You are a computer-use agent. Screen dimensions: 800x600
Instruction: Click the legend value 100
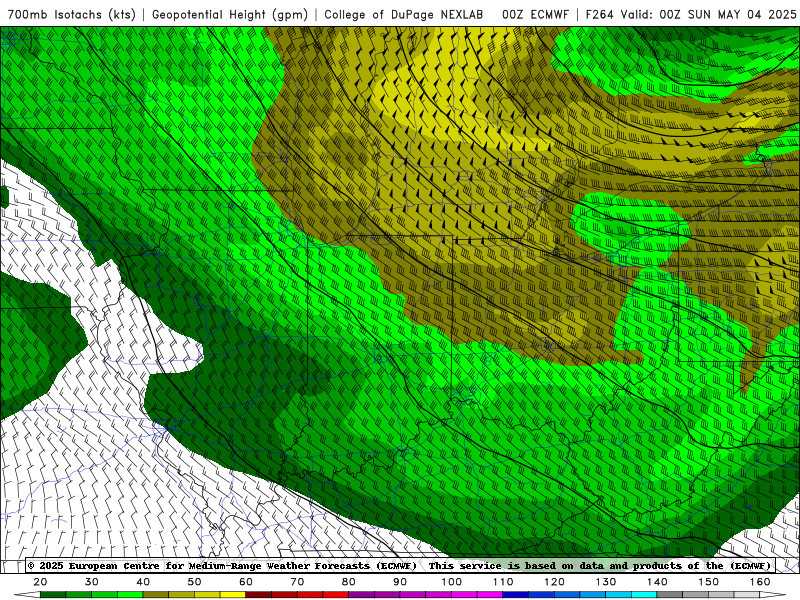point(452,582)
